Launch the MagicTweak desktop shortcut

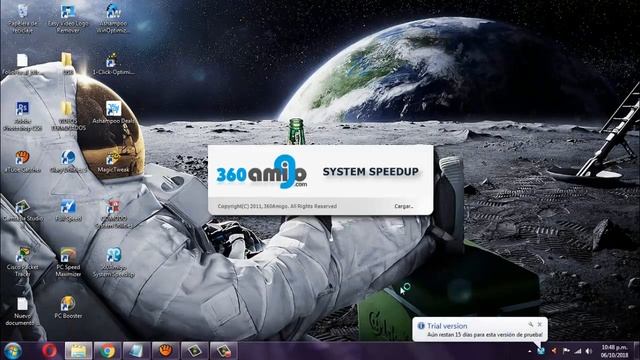point(113,162)
